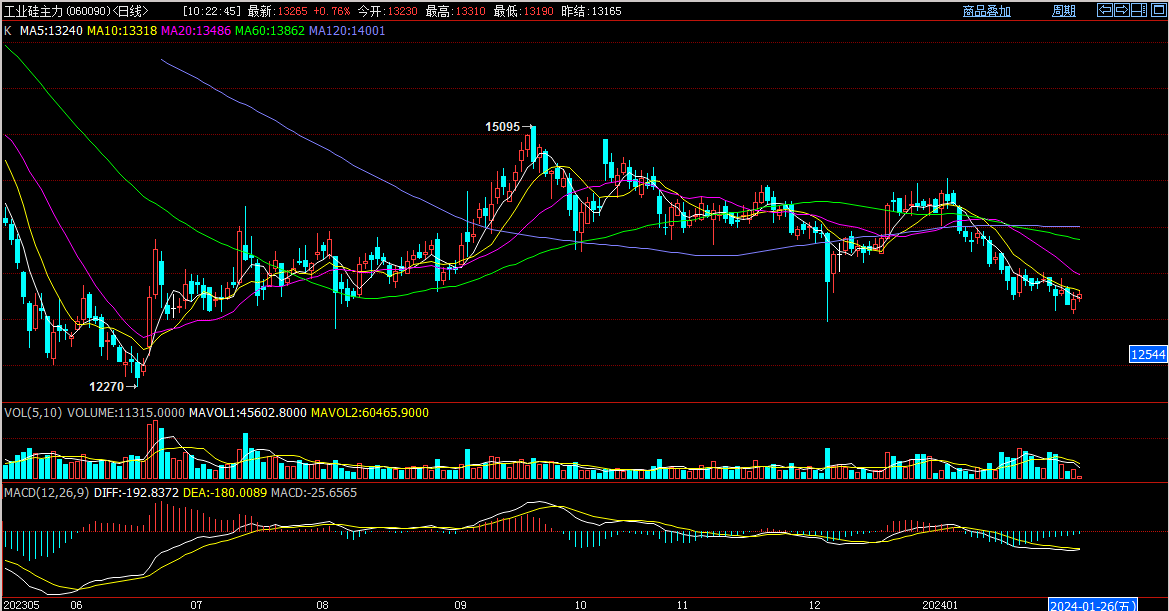Toggle the split panel layout icon
Image resolution: width=1169 pixels, height=611 pixels.
pyautogui.click(x=1140, y=11)
